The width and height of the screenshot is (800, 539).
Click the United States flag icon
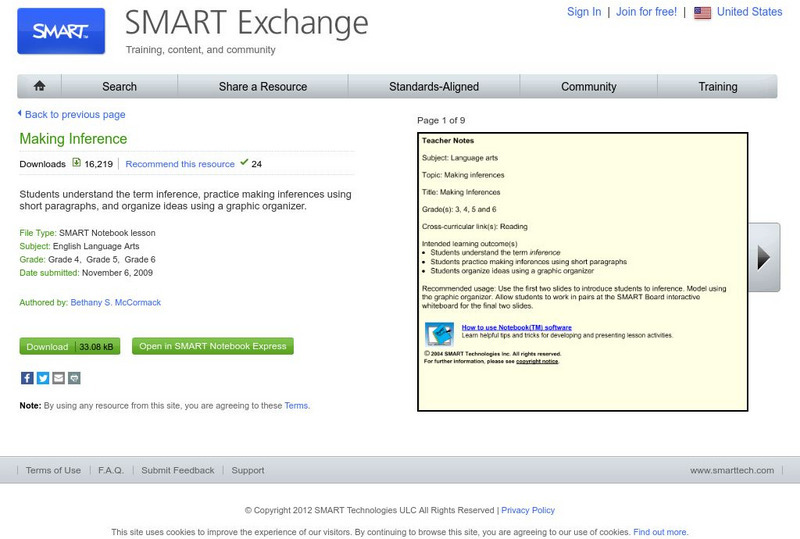click(702, 13)
